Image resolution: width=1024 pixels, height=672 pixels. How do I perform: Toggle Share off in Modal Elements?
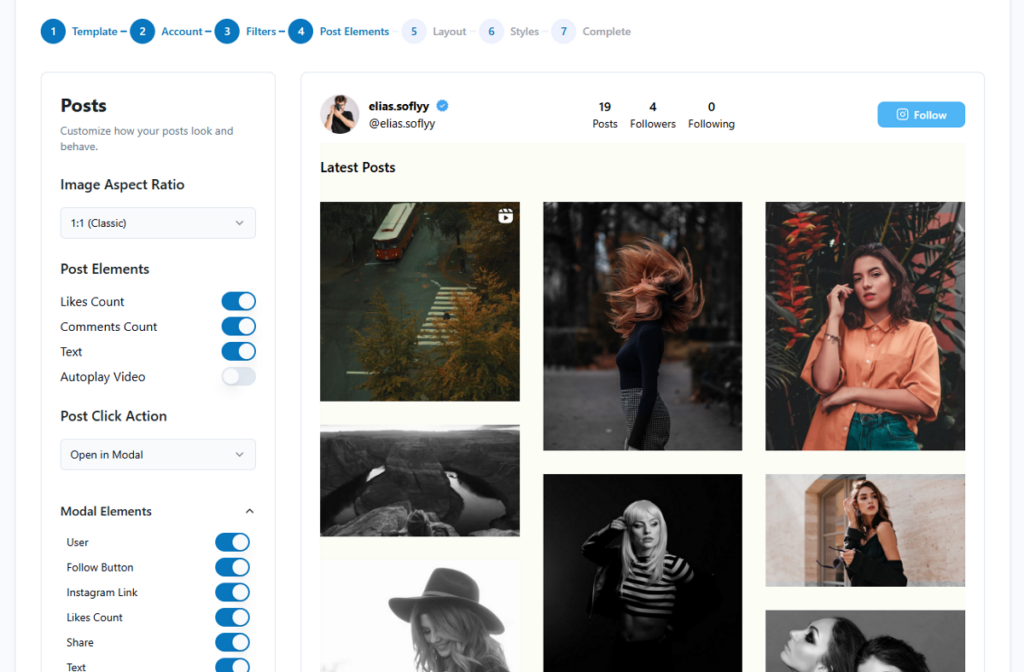232,642
